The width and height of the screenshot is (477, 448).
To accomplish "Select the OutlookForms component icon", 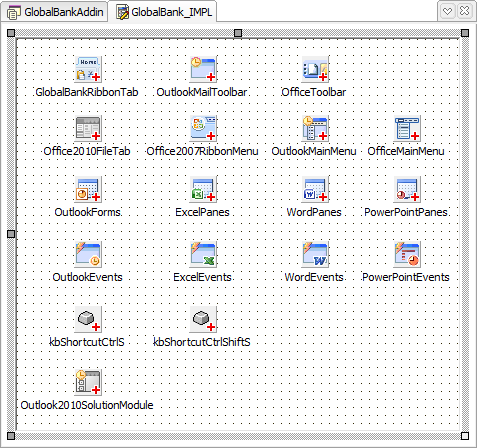I will [x=88, y=189].
